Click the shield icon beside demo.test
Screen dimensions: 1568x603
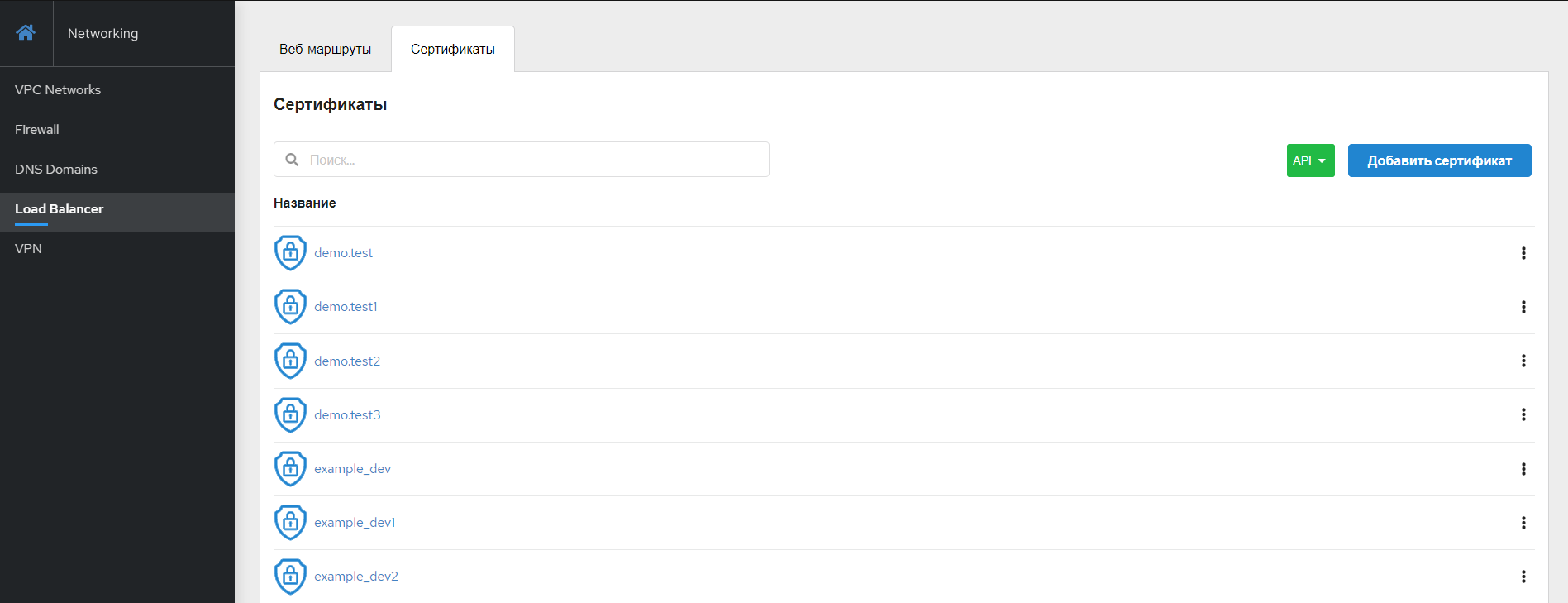(290, 253)
